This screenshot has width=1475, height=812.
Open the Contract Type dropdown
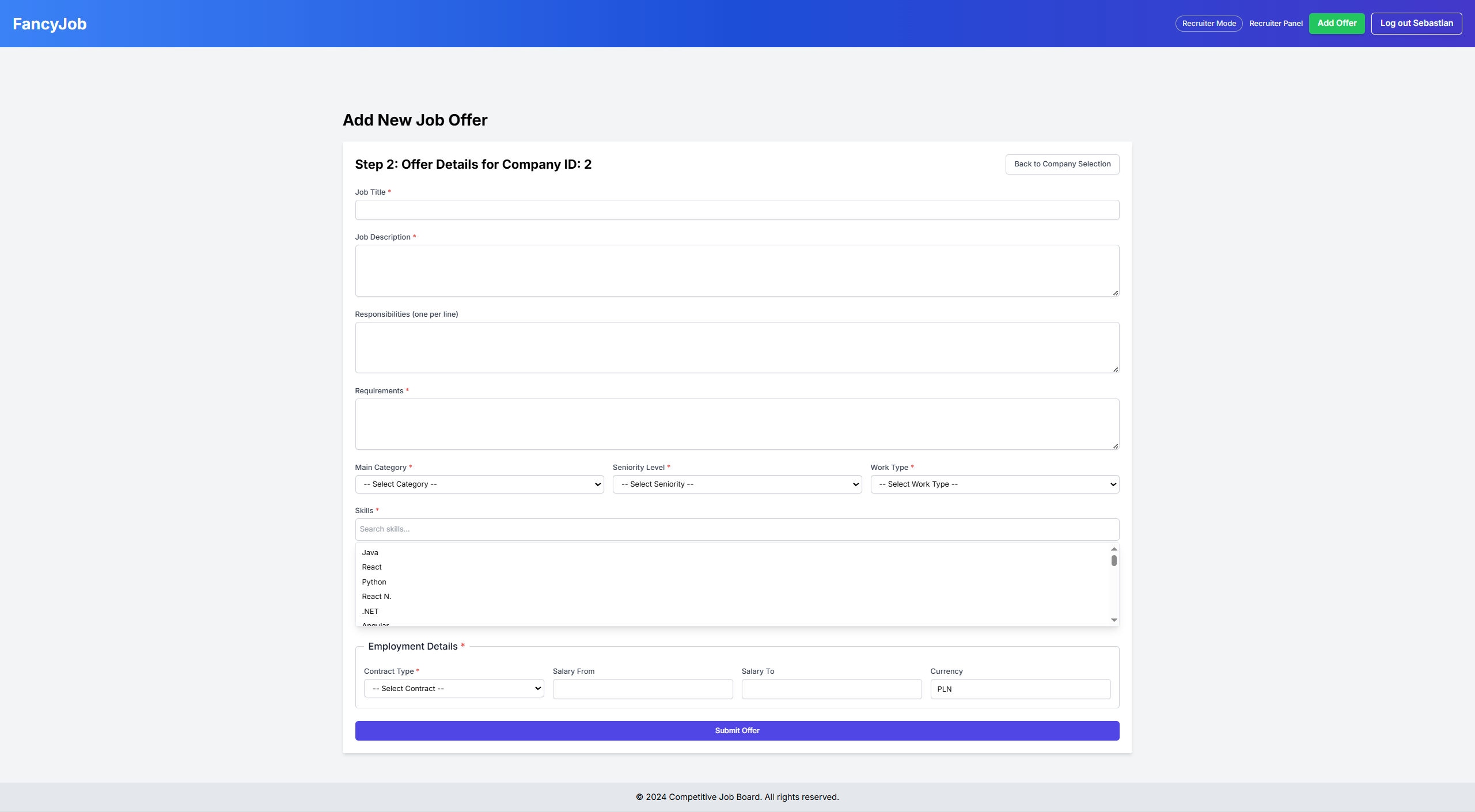pyautogui.click(x=453, y=689)
